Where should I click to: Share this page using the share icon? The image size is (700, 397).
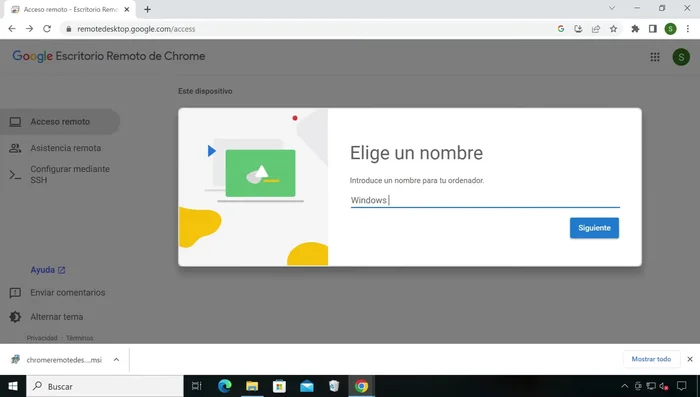(x=596, y=29)
